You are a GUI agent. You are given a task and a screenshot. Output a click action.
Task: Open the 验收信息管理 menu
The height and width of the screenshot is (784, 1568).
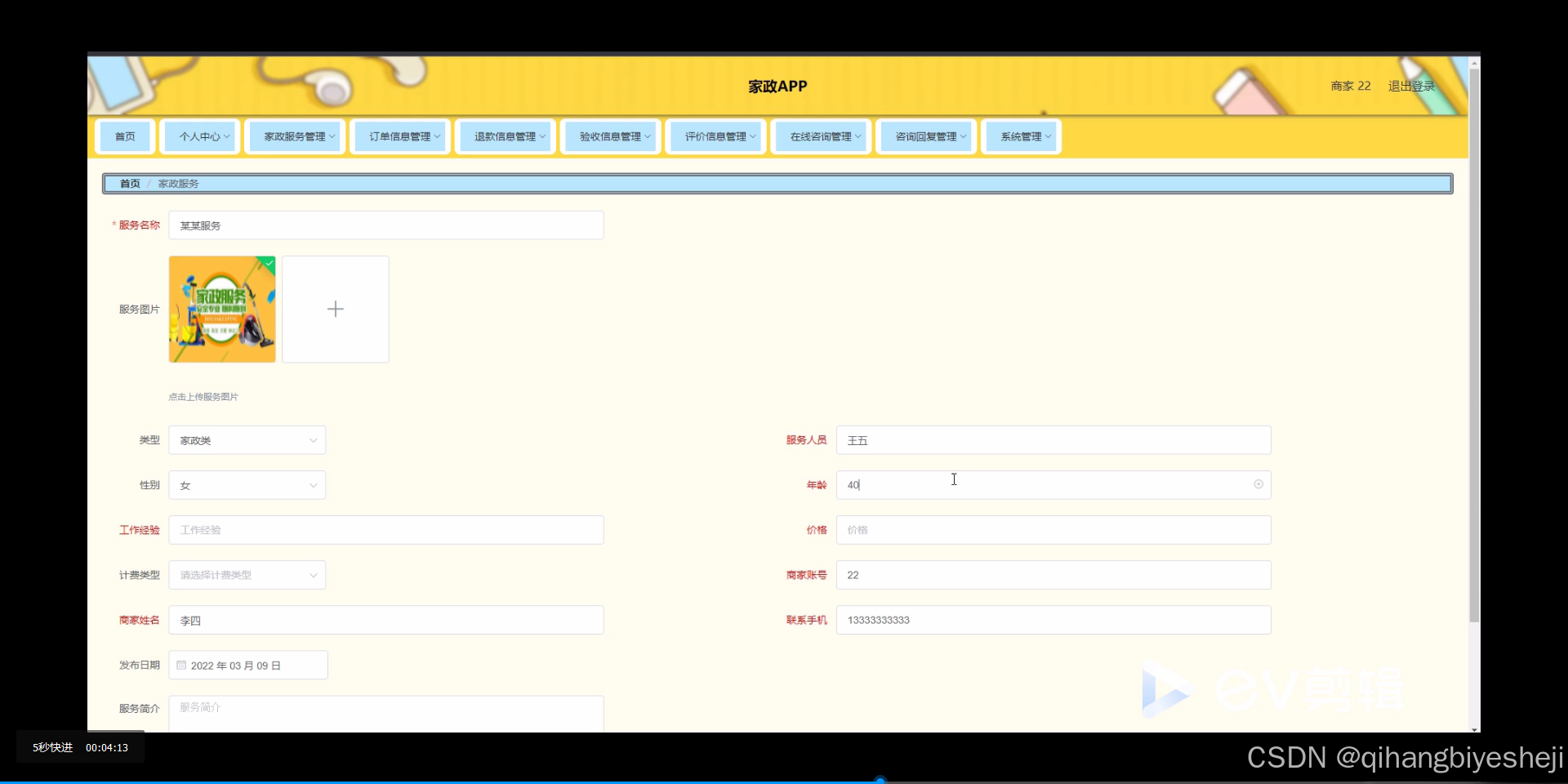point(609,136)
